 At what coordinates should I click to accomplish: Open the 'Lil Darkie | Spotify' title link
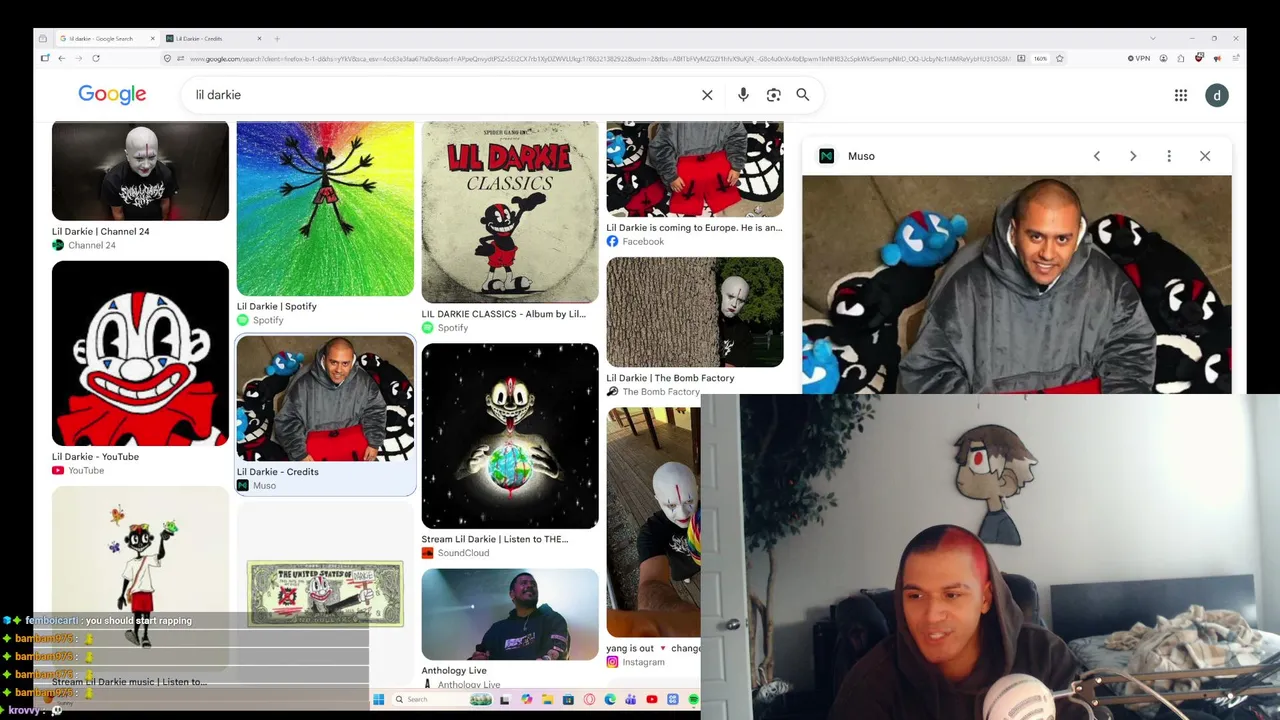(276, 306)
